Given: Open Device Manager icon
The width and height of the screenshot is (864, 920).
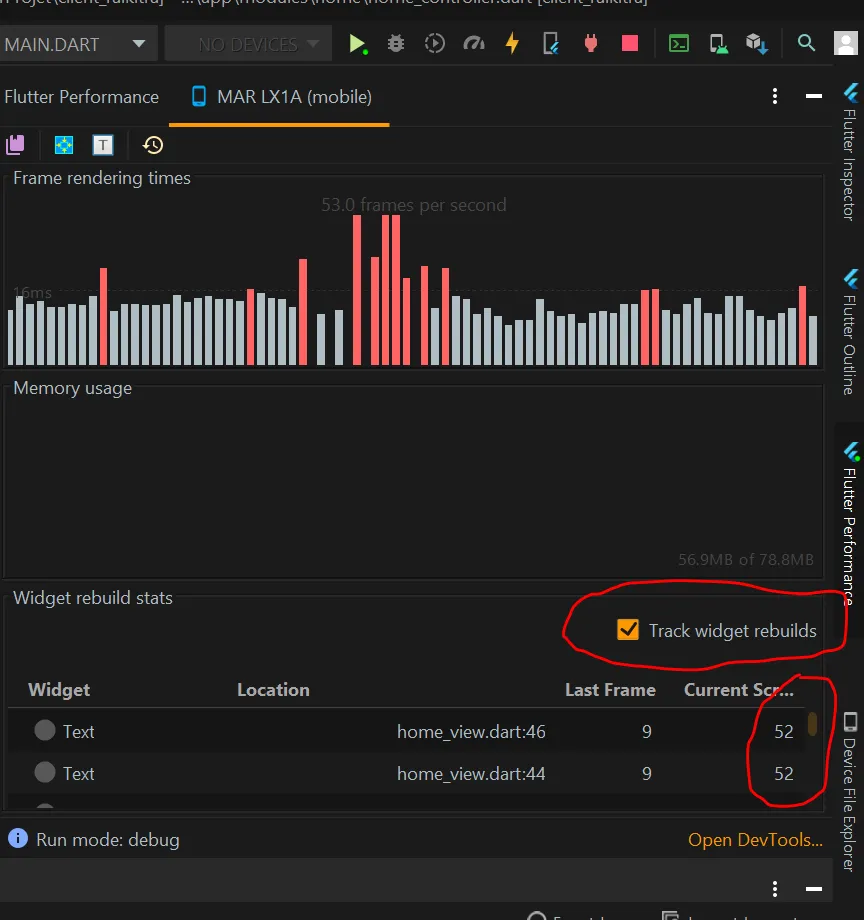Looking at the screenshot, I should point(718,44).
